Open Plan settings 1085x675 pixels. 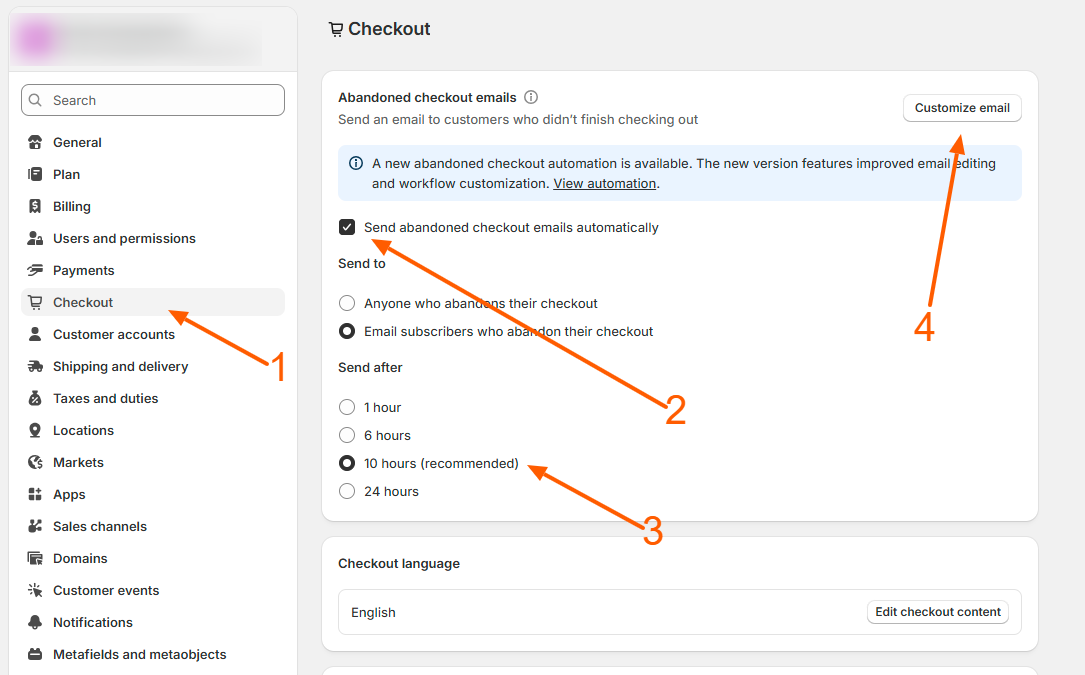[153, 174]
